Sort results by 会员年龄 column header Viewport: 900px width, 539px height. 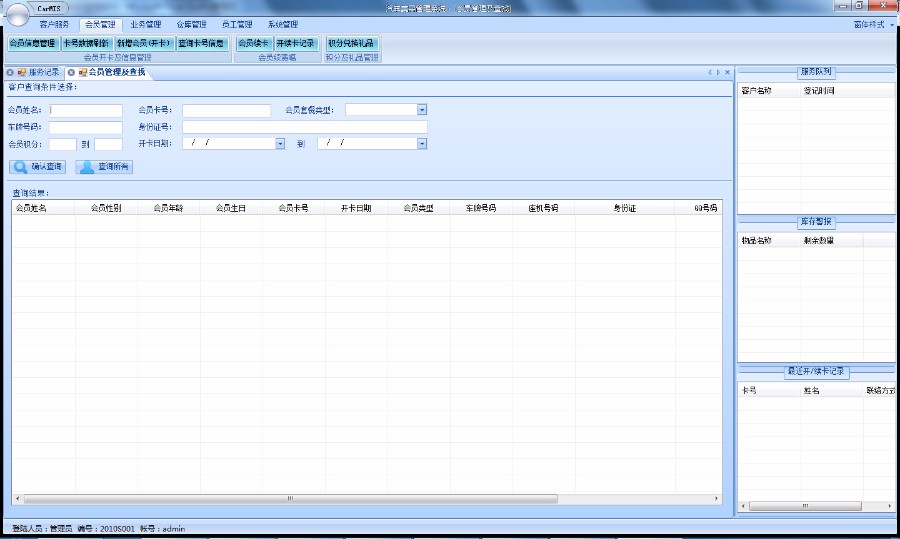coord(169,208)
